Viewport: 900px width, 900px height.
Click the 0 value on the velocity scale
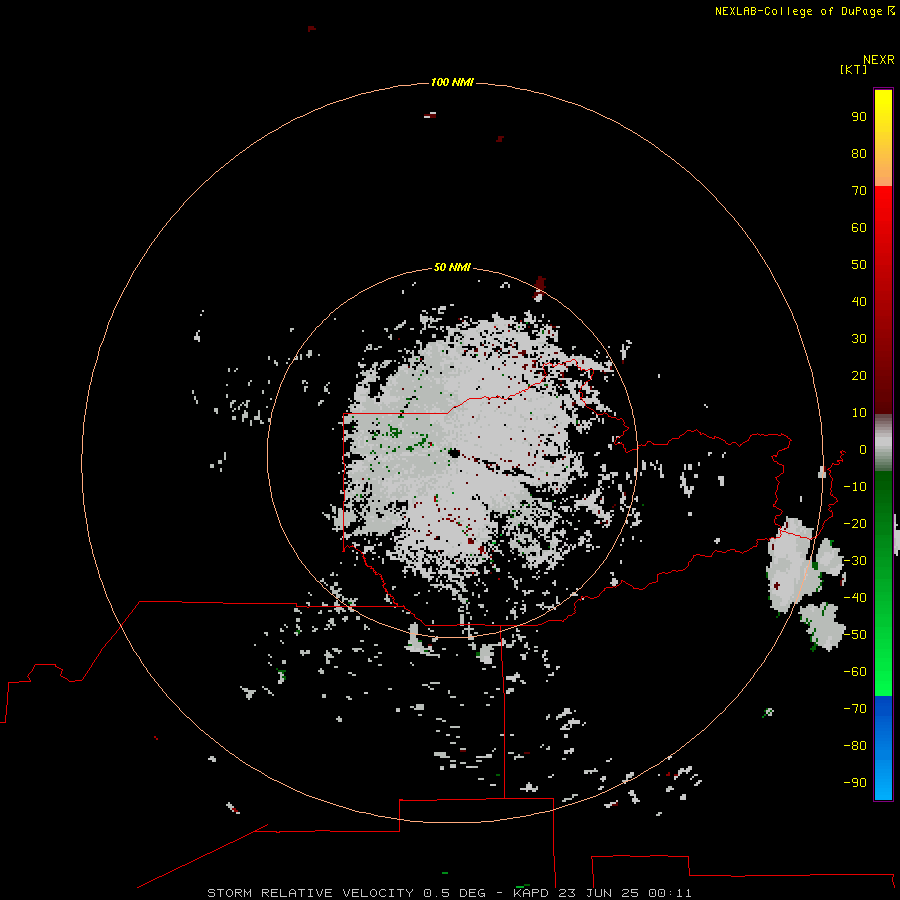(x=863, y=449)
